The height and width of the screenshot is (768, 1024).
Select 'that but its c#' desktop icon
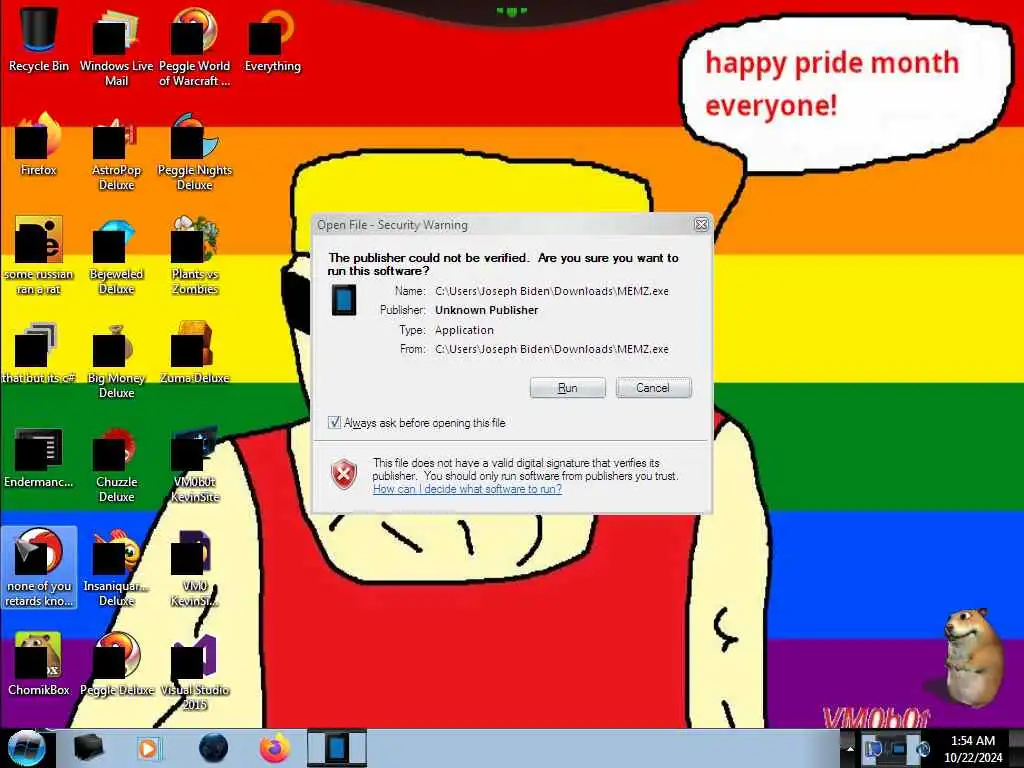tap(39, 353)
